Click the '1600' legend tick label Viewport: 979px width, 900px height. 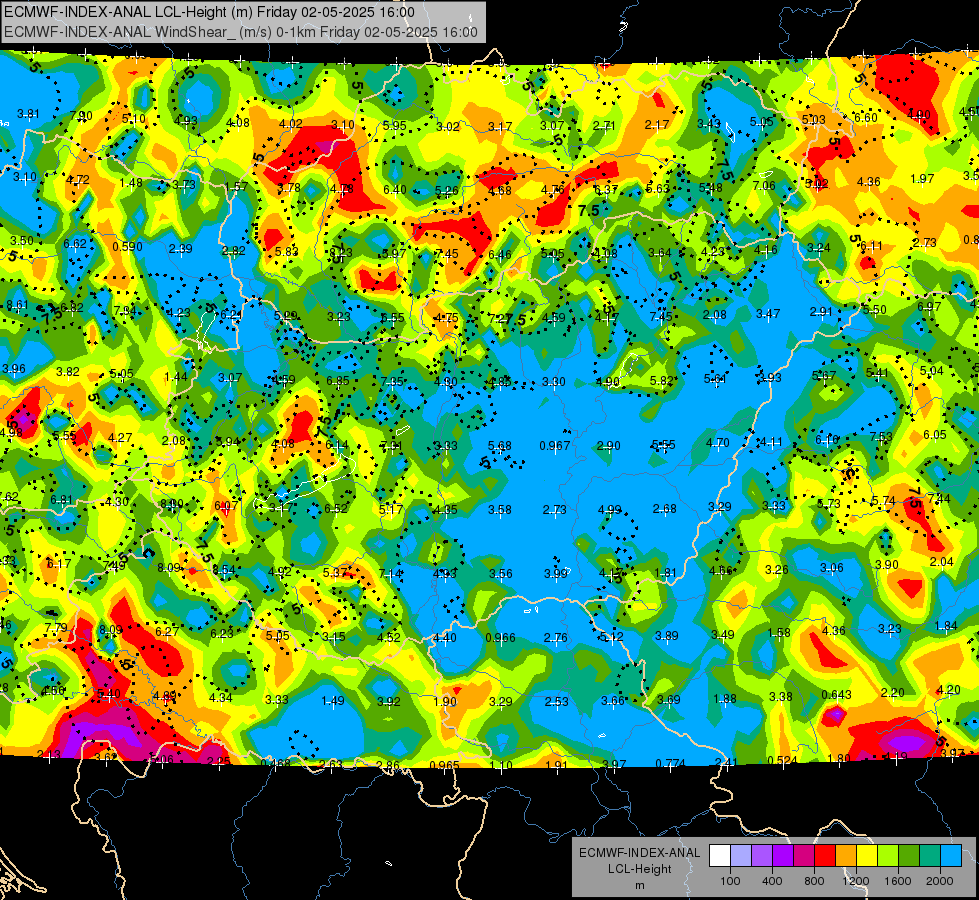coord(898,881)
